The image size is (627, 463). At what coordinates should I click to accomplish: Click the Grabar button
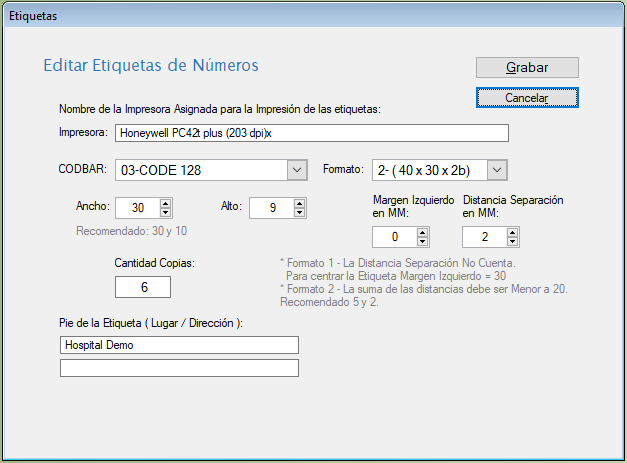coord(527,67)
